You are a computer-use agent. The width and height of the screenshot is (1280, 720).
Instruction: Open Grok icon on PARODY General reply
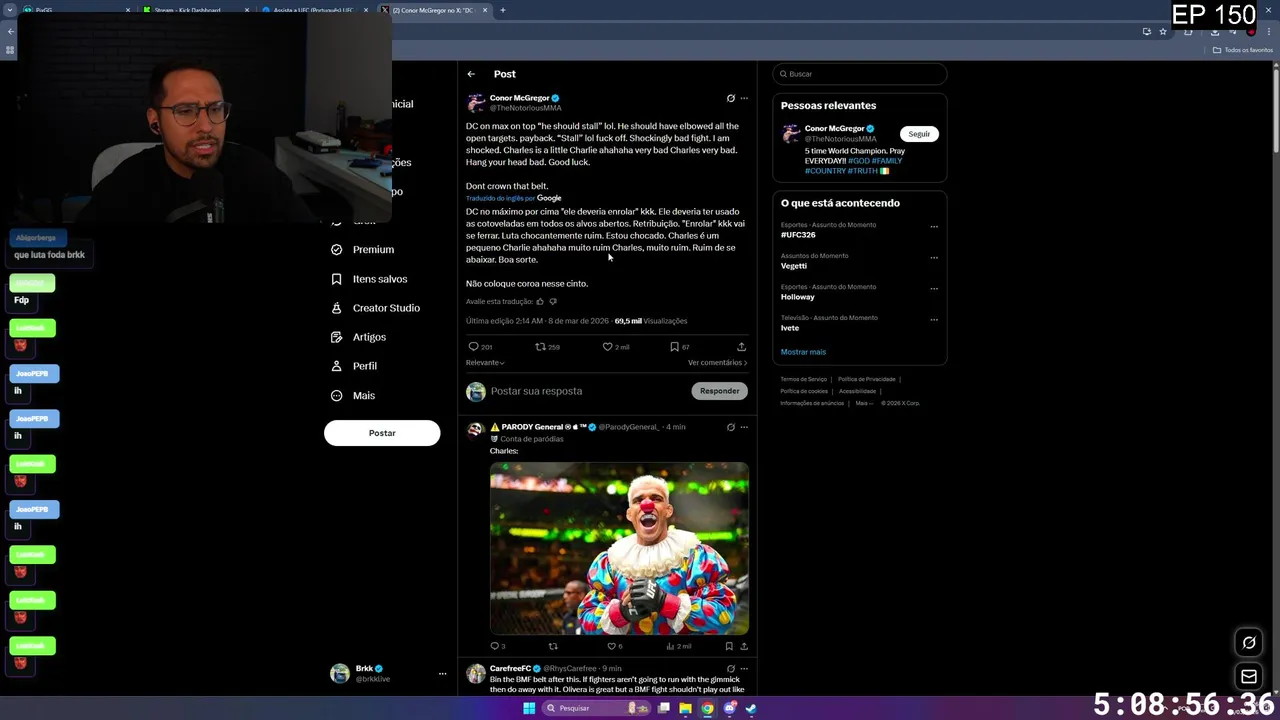tap(731, 427)
